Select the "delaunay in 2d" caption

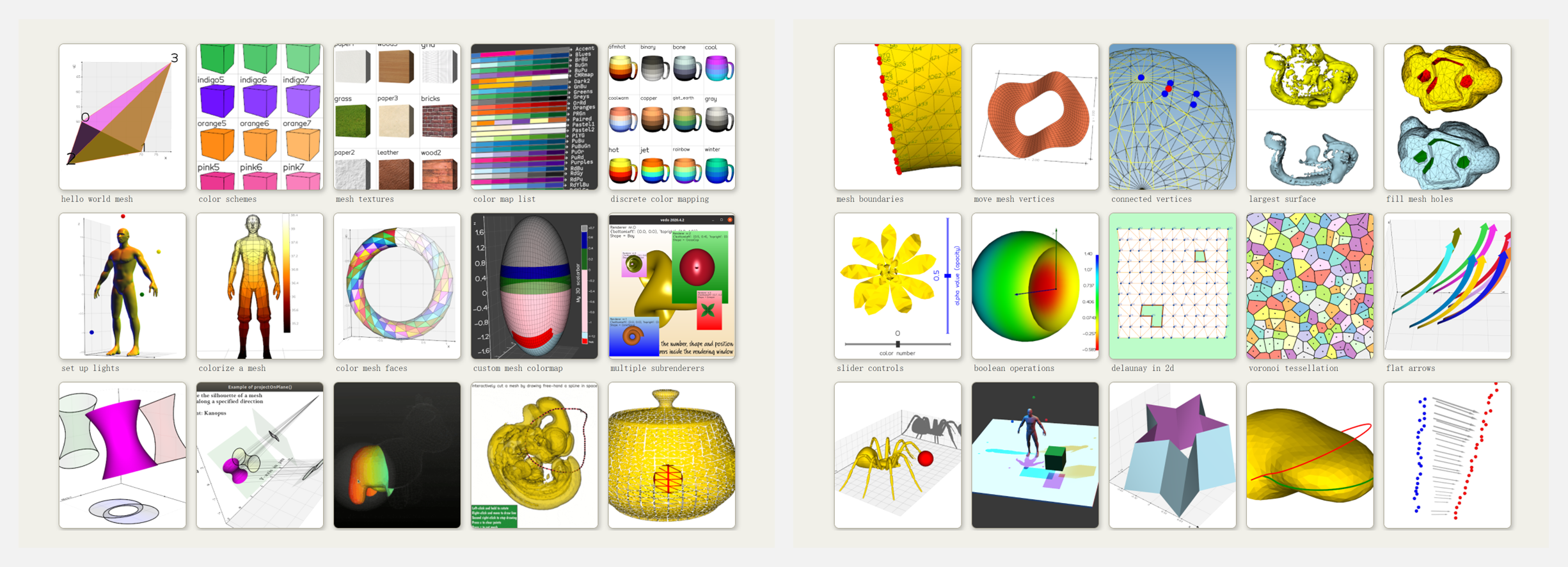click(x=1143, y=368)
